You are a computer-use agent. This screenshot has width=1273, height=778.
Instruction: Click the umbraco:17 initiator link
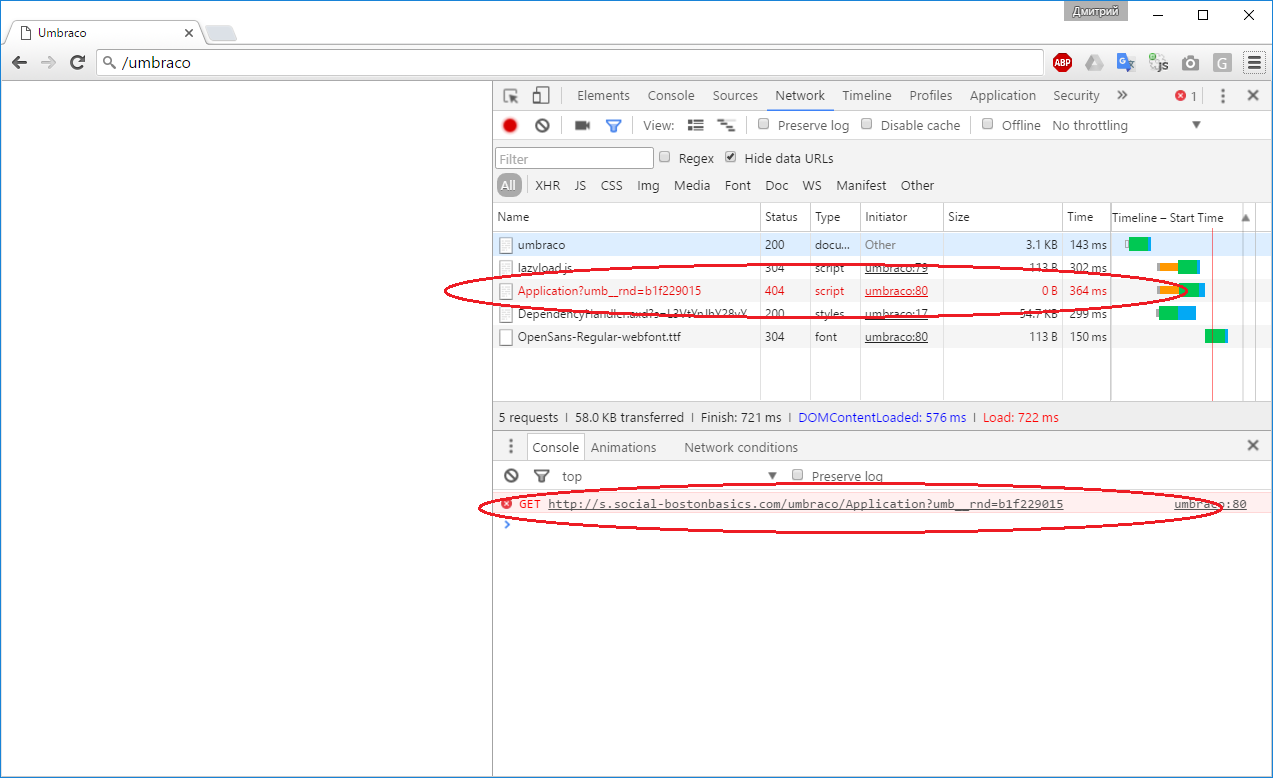coord(896,314)
